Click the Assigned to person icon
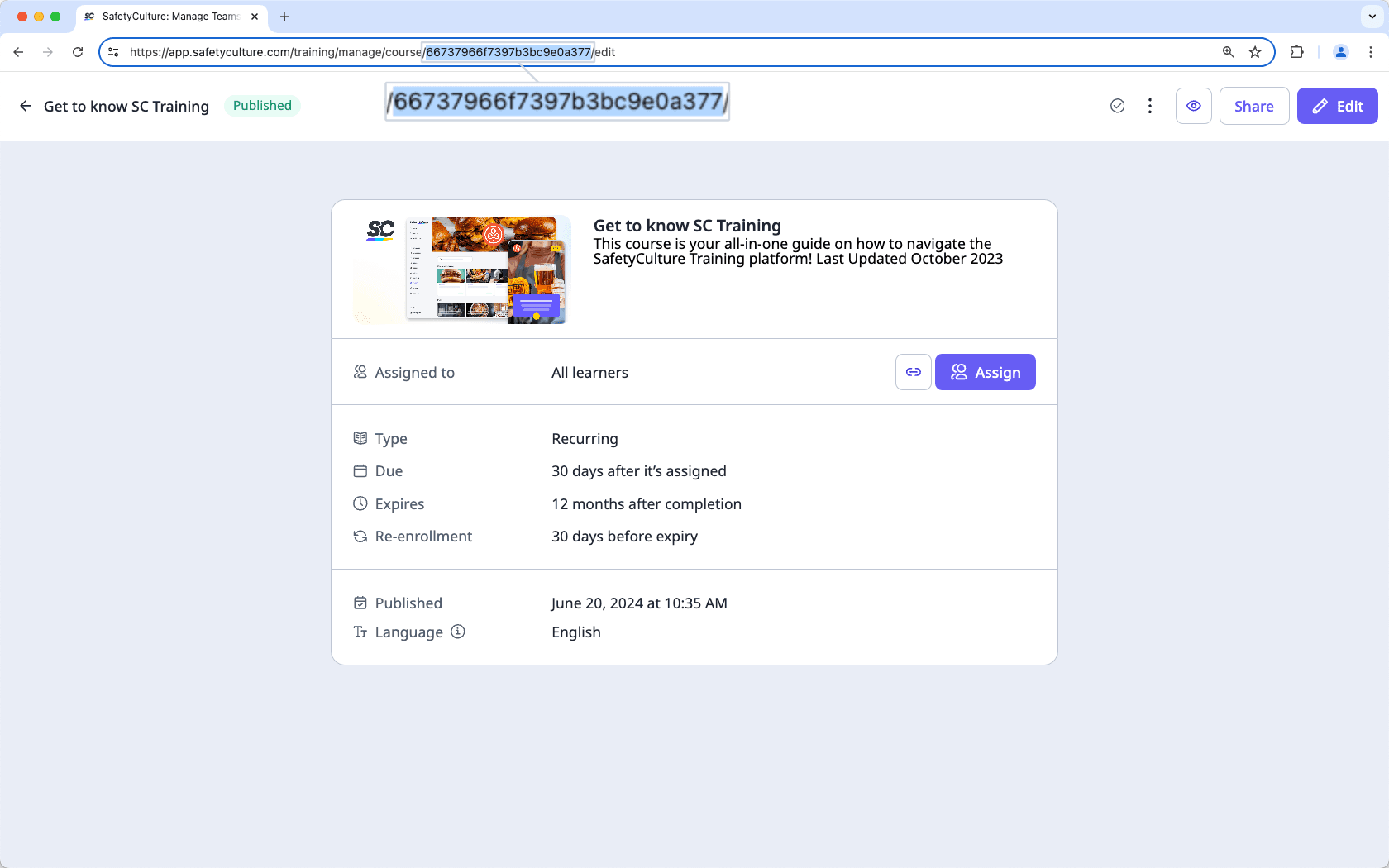Image resolution: width=1389 pixels, height=868 pixels. pyautogui.click(x=360, y=372)
